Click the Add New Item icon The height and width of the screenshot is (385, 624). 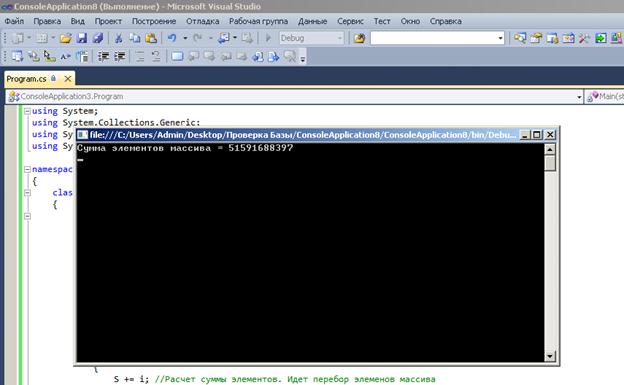[42, 38]
